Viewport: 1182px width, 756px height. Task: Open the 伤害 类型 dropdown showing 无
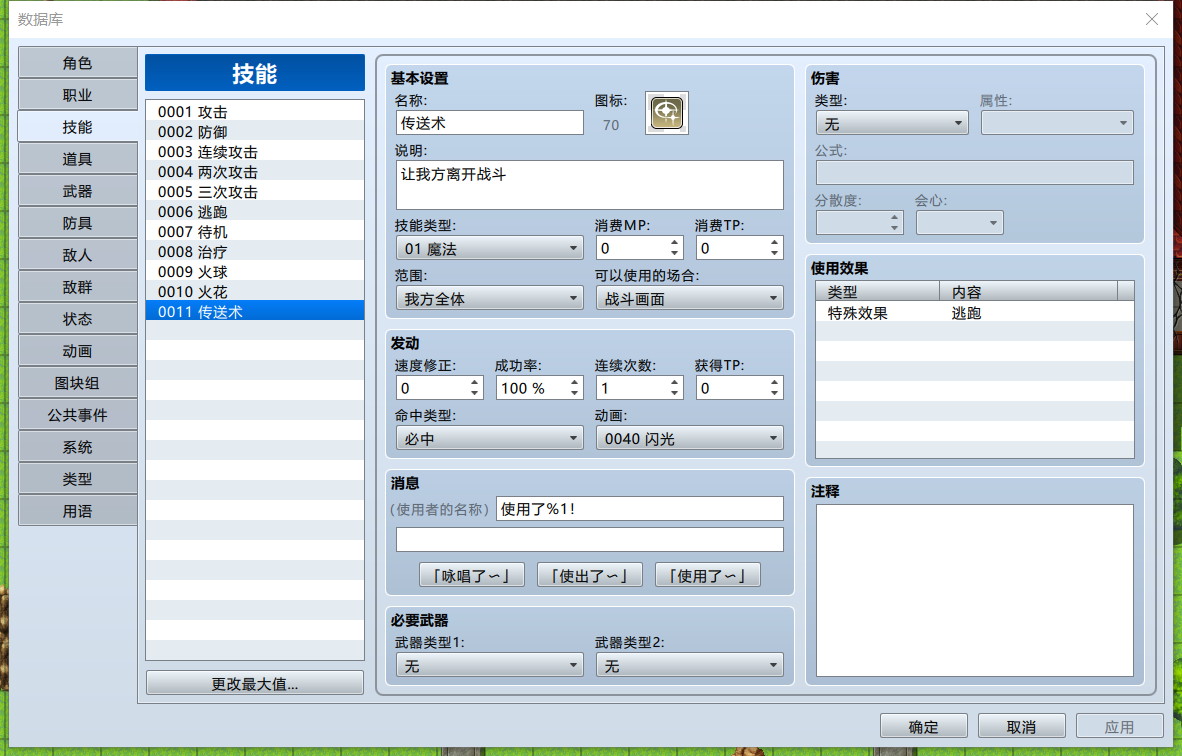click(893, 123)
